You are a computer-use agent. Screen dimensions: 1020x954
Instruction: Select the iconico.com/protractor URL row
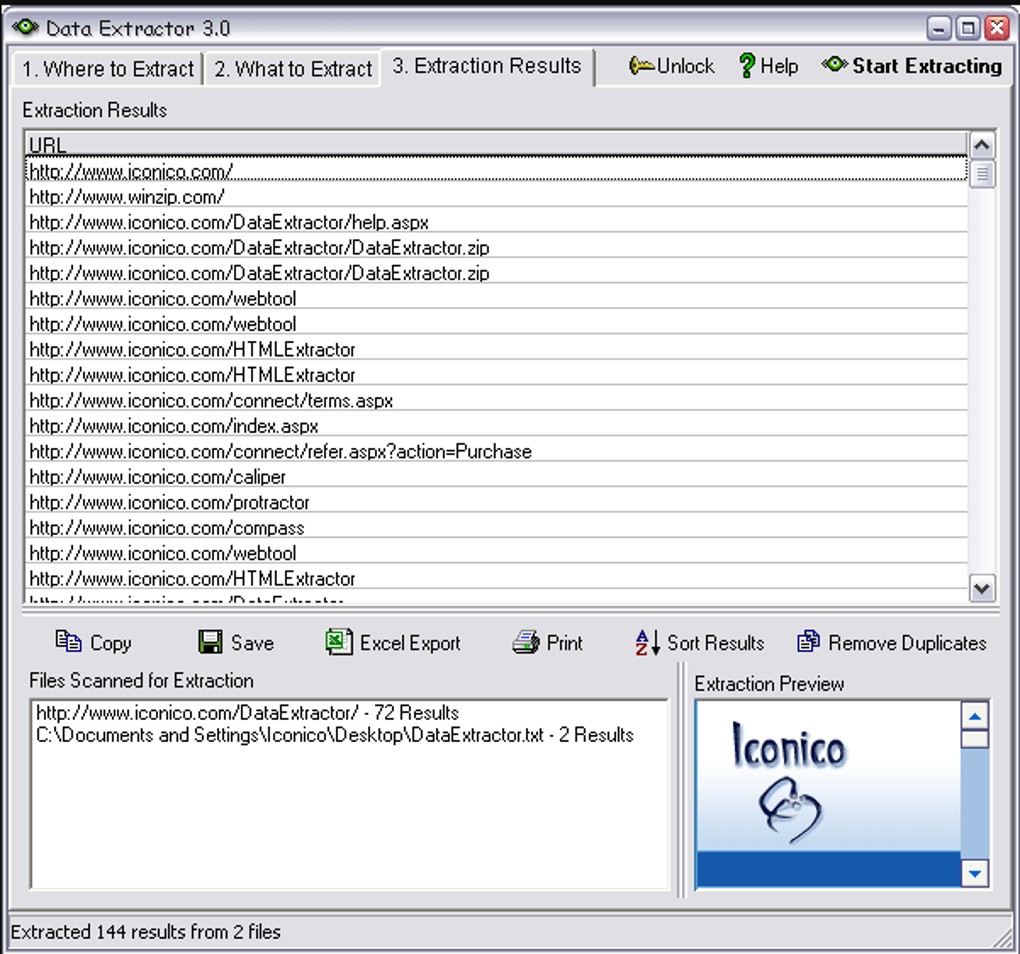click(496, 501)
